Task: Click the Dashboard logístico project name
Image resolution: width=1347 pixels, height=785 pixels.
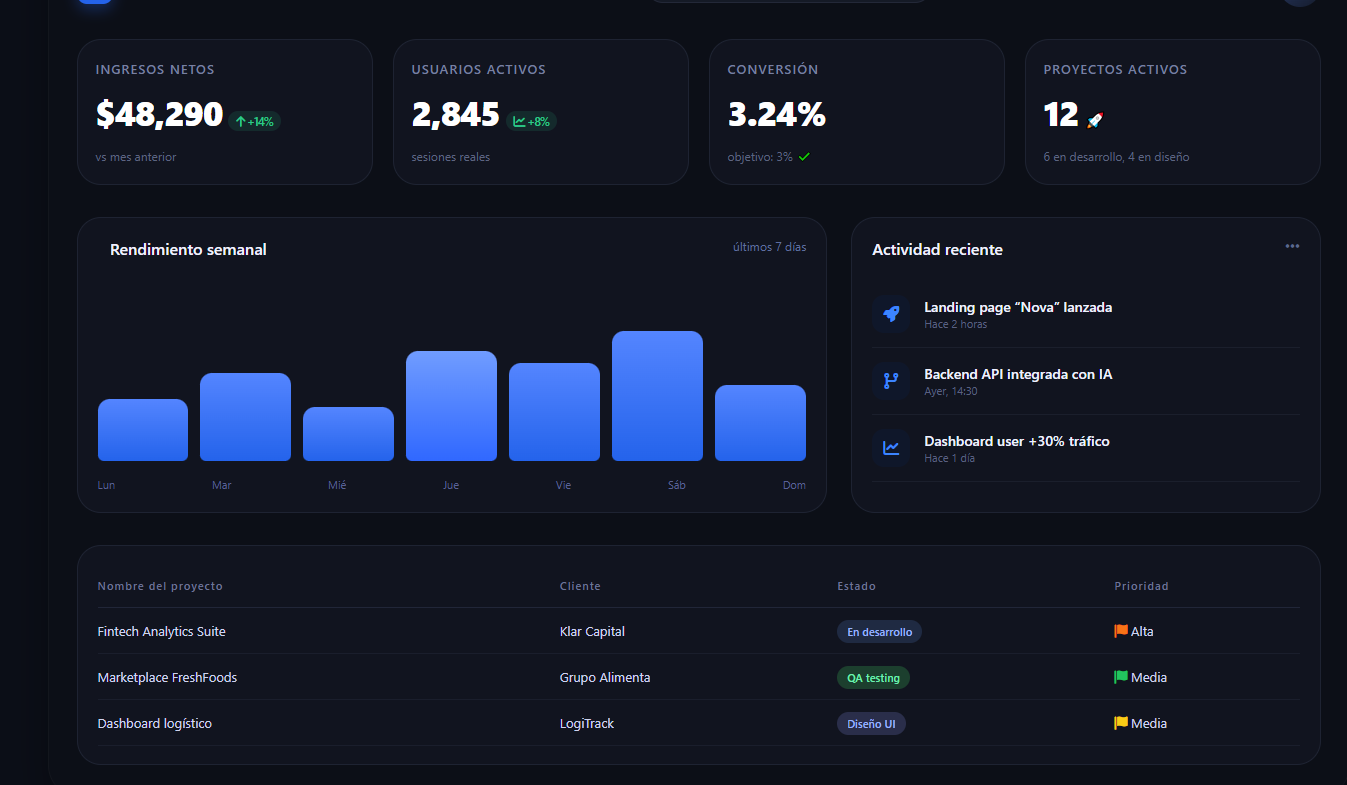Action: tap(155, 724)
